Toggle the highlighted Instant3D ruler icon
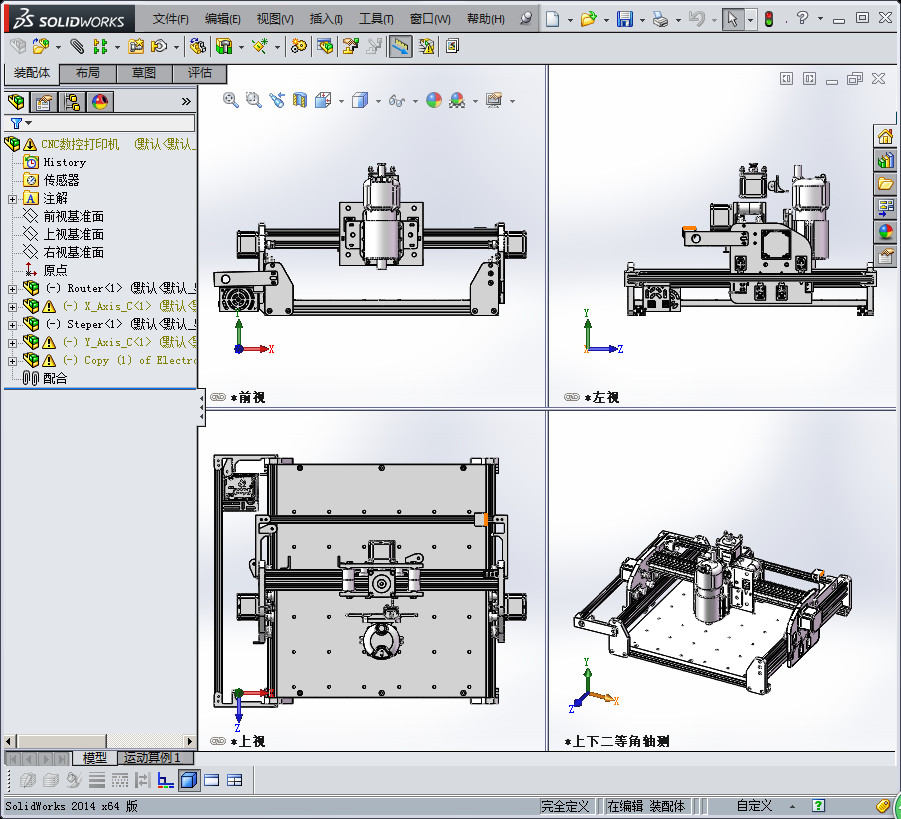901x819 pixels. (x=401, y=47)
